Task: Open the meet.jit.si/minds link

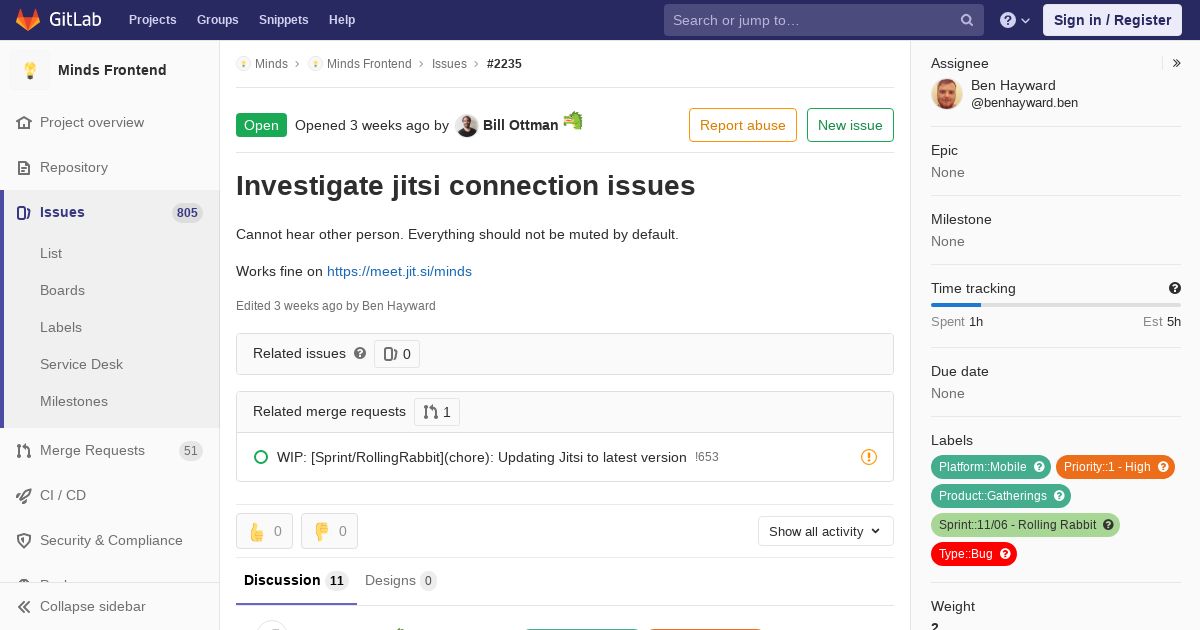Action: [399, 272]
